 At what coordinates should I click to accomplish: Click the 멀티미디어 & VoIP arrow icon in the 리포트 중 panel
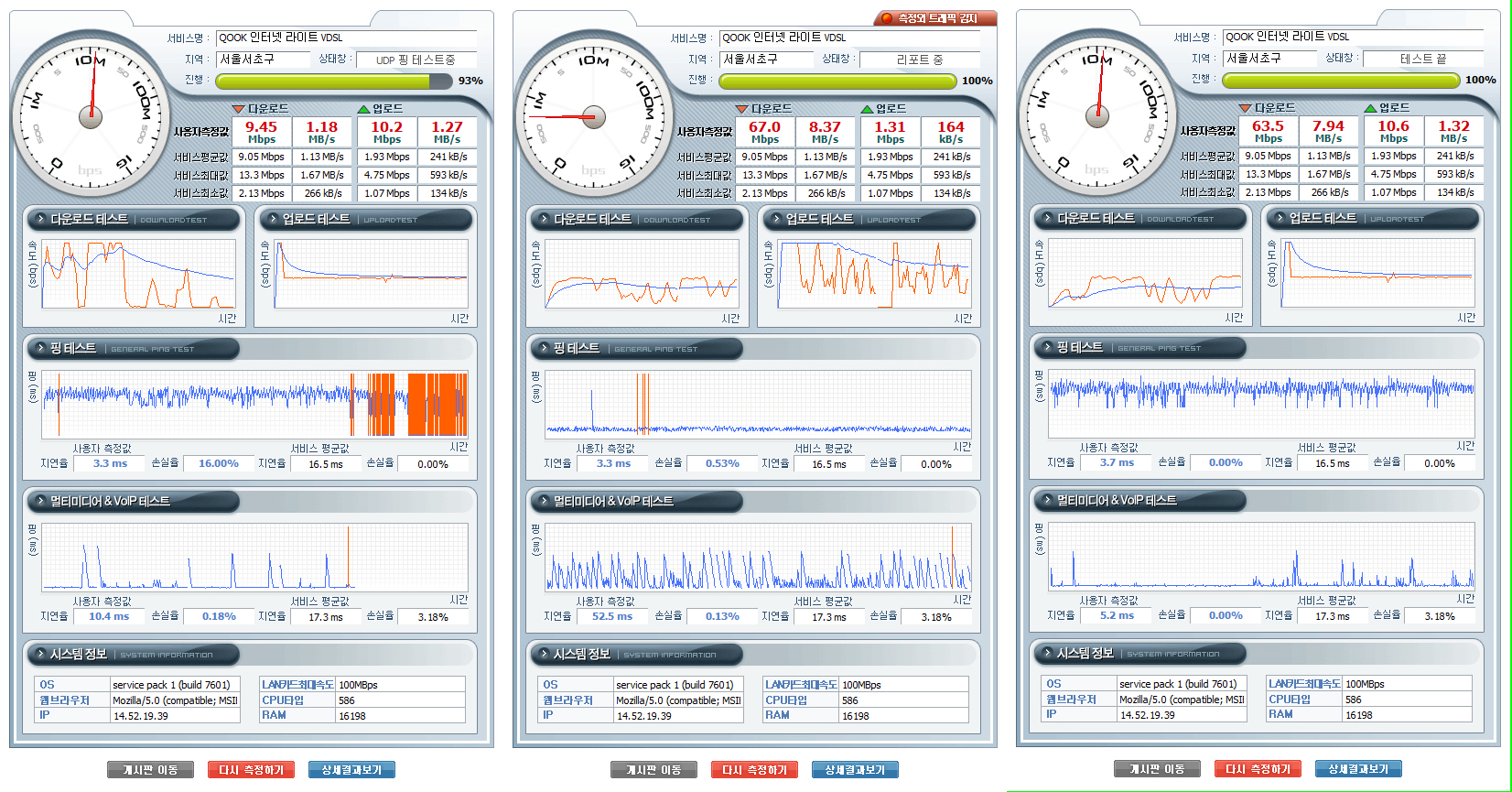click(x=543, y=501)
